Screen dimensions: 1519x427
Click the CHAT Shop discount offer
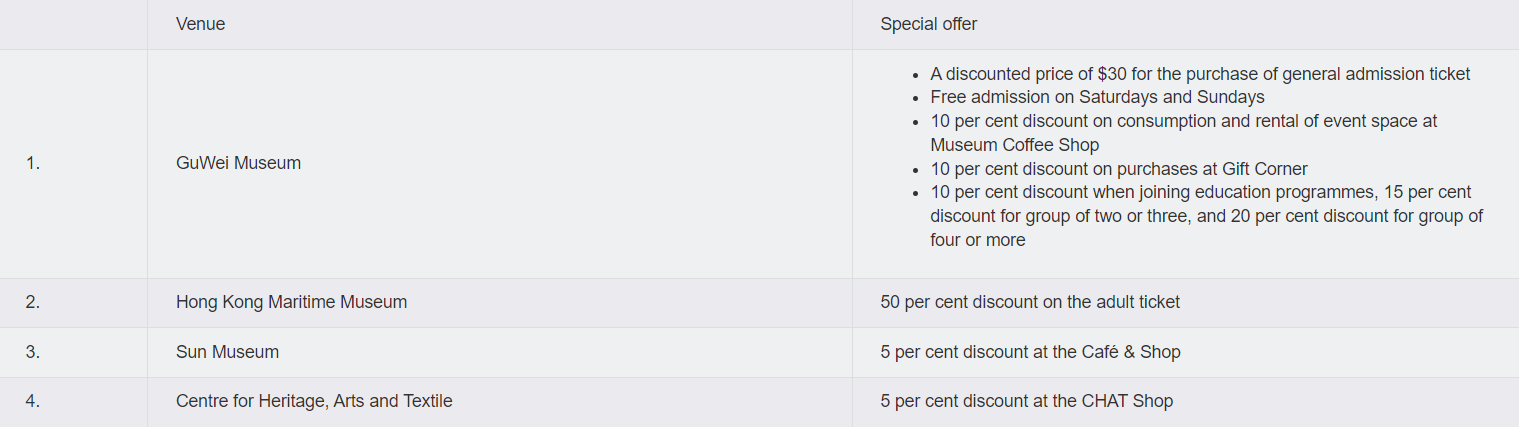[1026, 401]
